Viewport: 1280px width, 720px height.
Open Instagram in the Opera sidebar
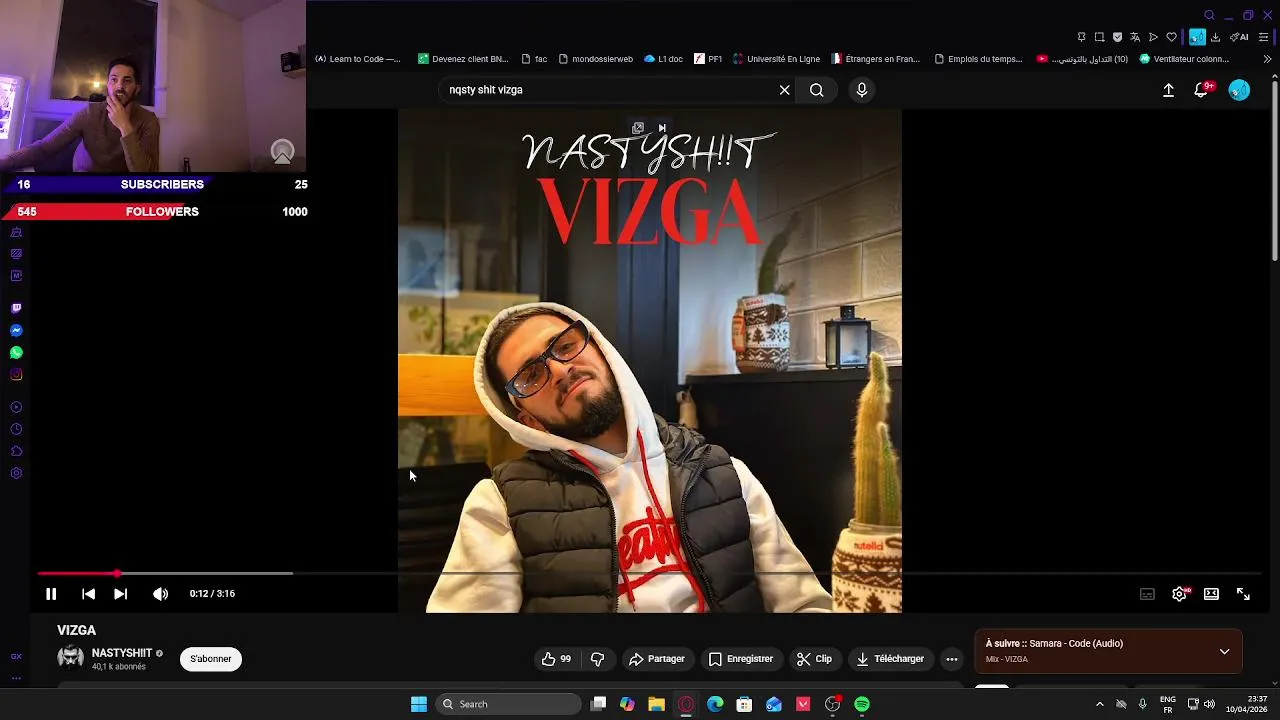16,374
